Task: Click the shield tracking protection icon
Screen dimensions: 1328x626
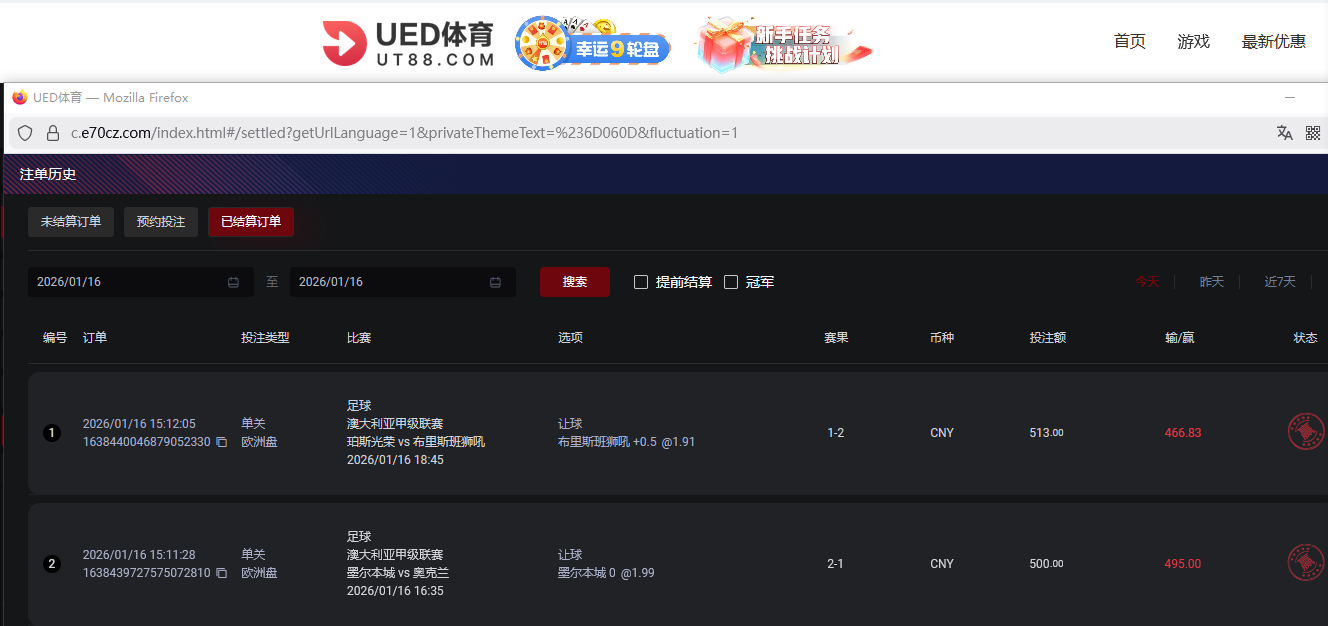Action: pos(26,133)
